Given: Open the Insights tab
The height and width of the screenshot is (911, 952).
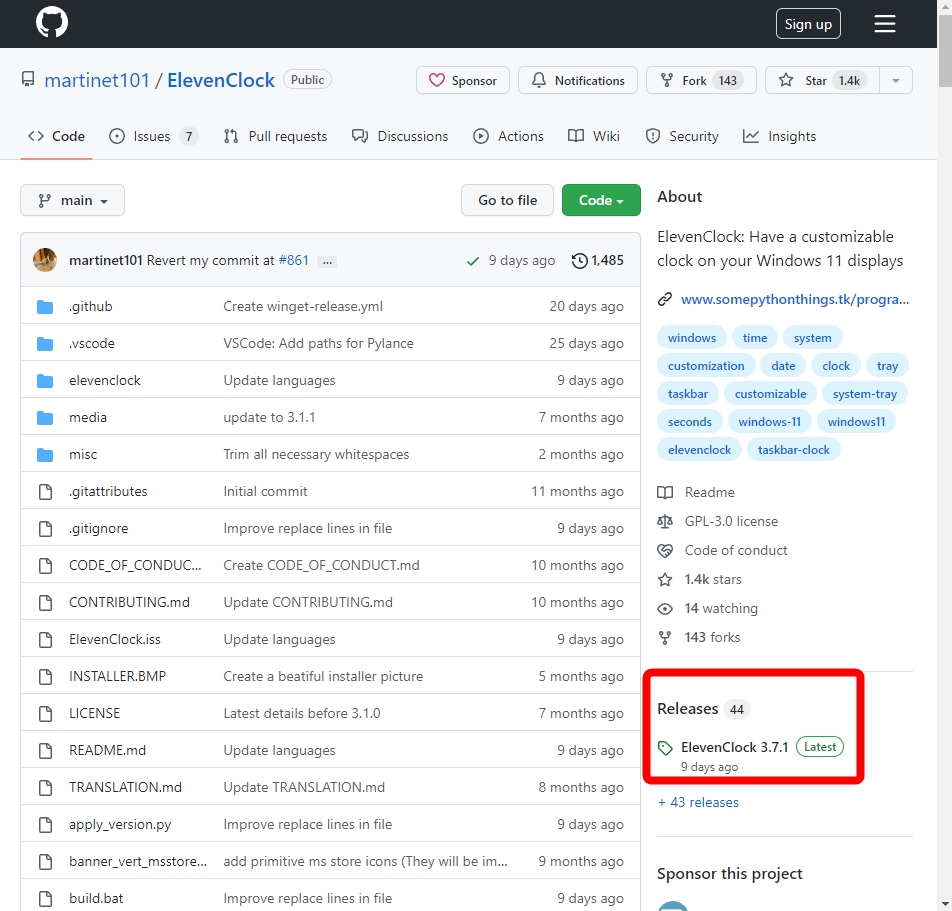Looking at the screenshot, I should 780,136.
